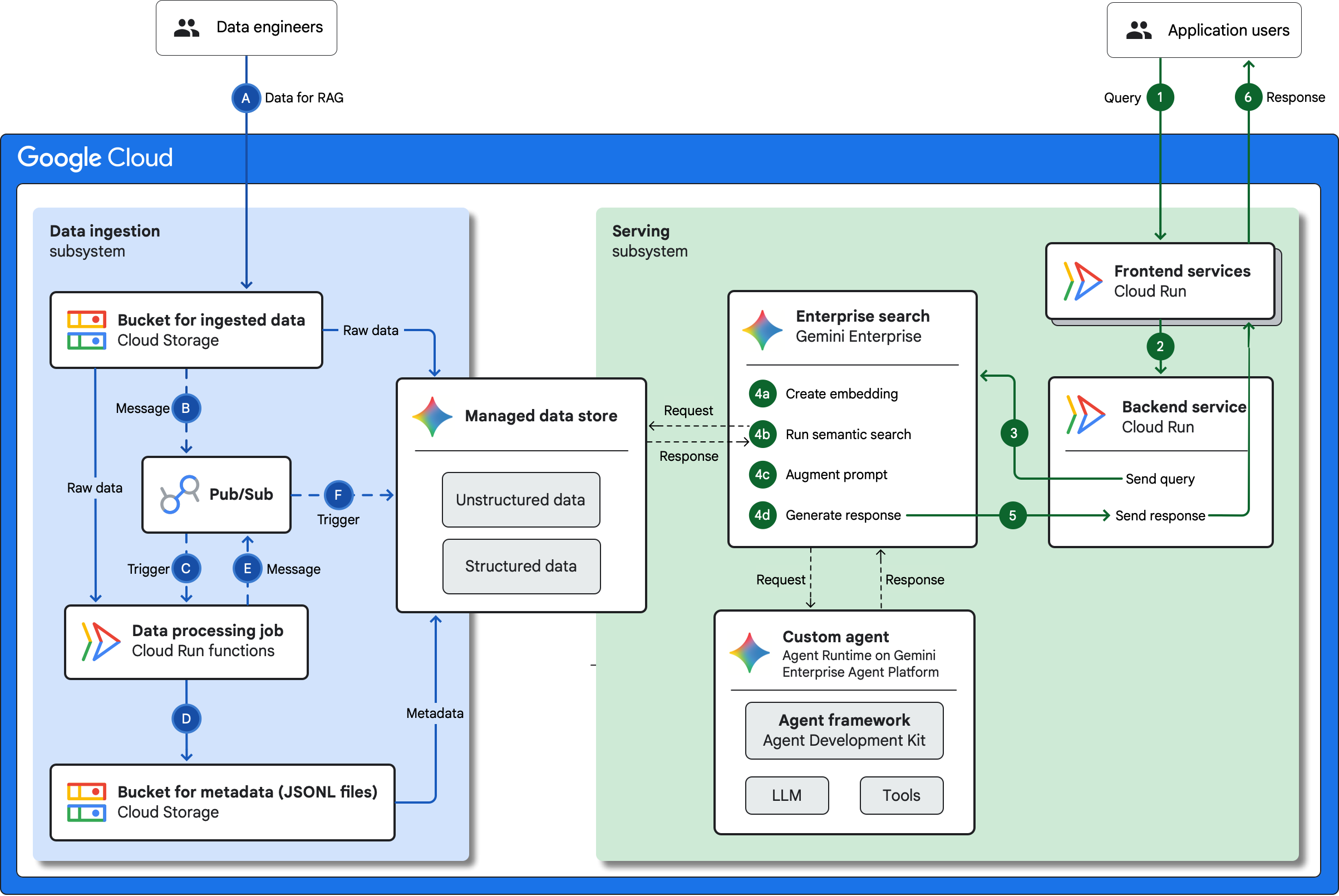Click the Enterprise search title
1339x896 pixels.
(863, 316)
